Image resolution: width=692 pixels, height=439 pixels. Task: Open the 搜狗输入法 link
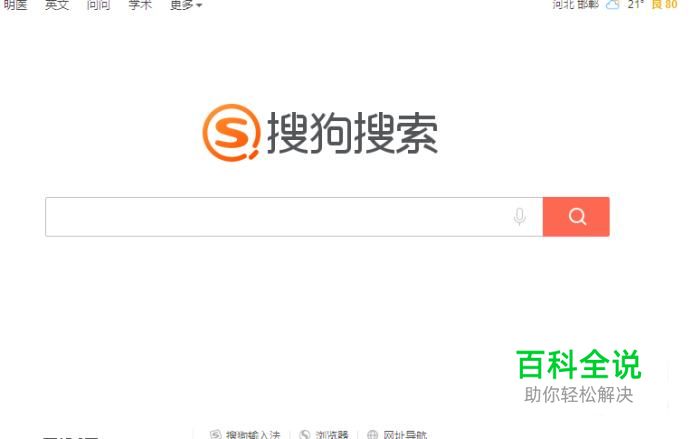click(253, 435)
